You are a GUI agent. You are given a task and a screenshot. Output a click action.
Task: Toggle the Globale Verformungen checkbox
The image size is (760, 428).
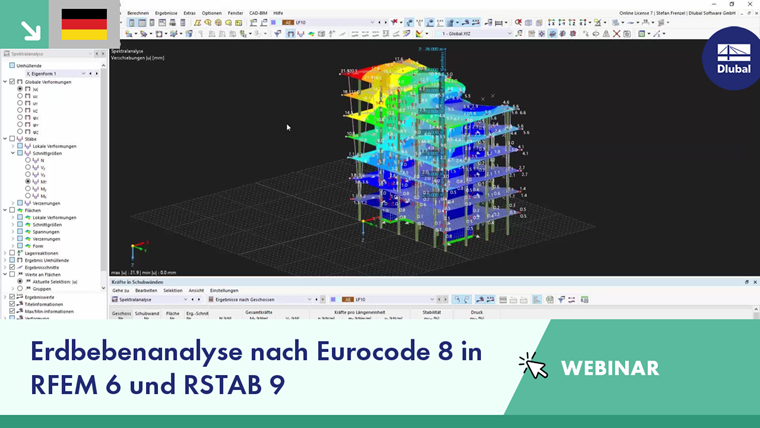tap(12, 82)
